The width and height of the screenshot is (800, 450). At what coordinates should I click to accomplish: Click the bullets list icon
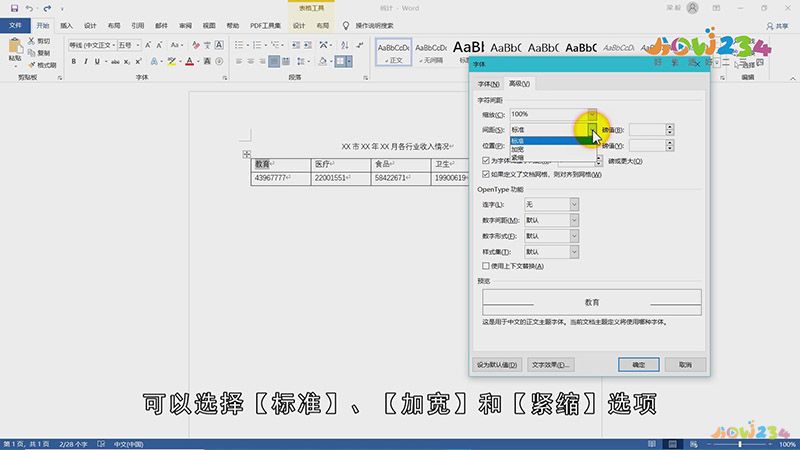point(239,45)
